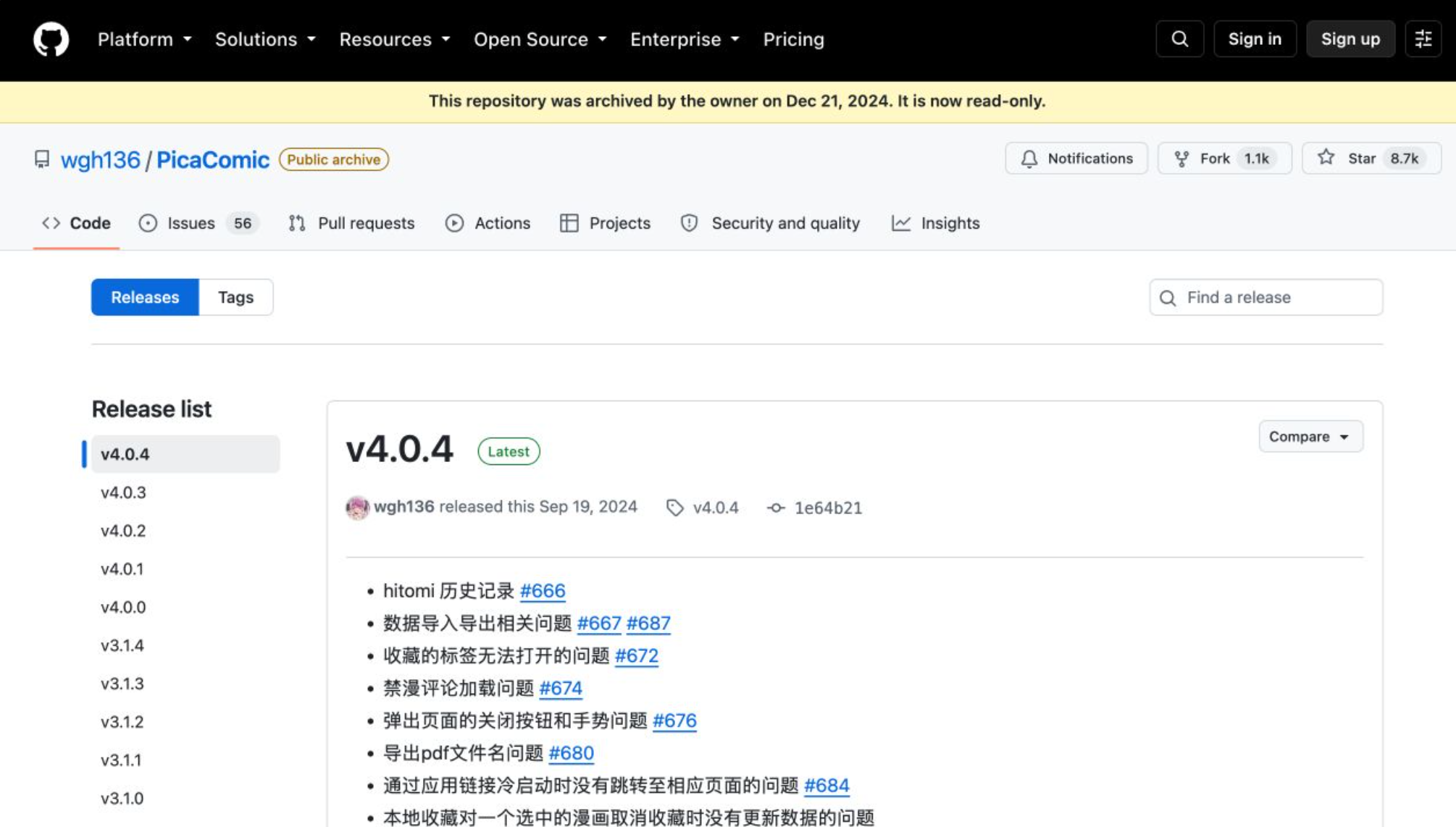Open the Projects tab
This screenshot has height=827, width=1456.
click(x=605, y=223)
